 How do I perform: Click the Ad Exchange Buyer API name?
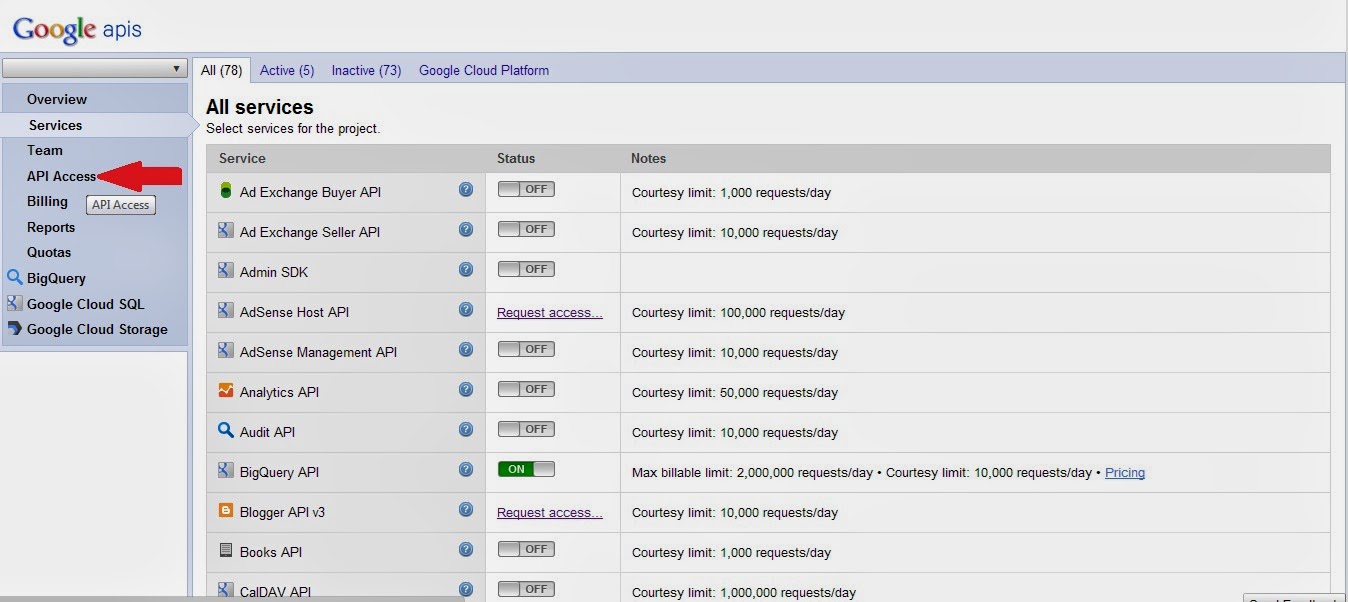[310, 192]
